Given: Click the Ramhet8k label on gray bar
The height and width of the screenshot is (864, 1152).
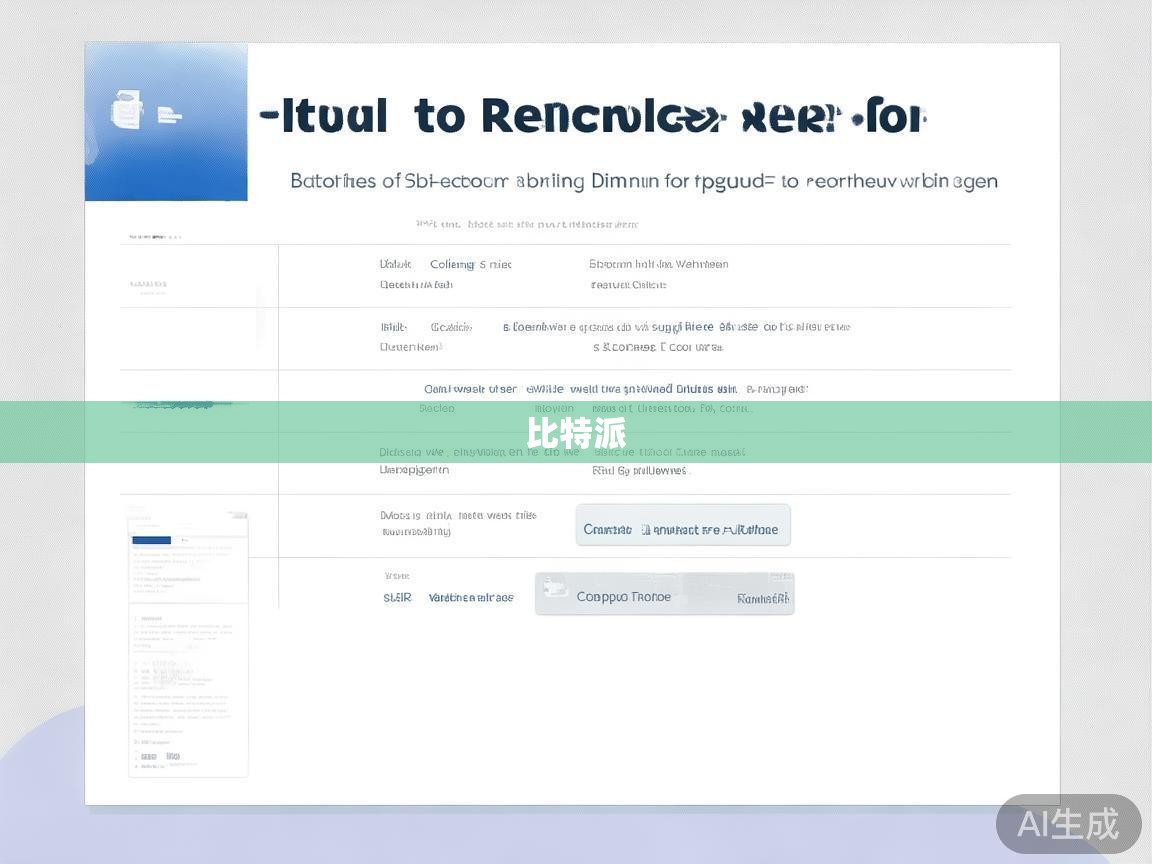Looking at the screenshot, I should [764, 599].
